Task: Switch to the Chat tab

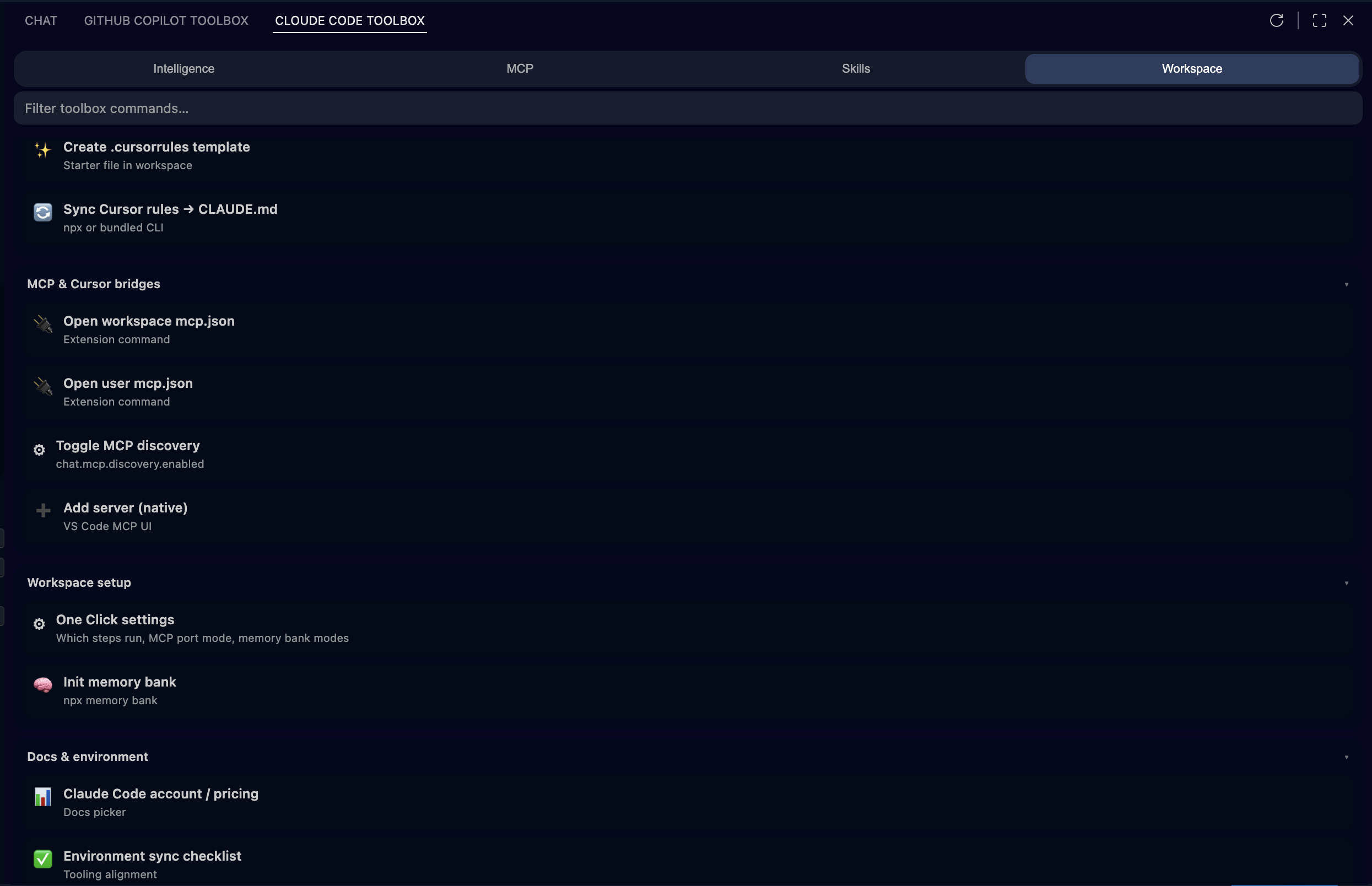Action: pos(40,20)
